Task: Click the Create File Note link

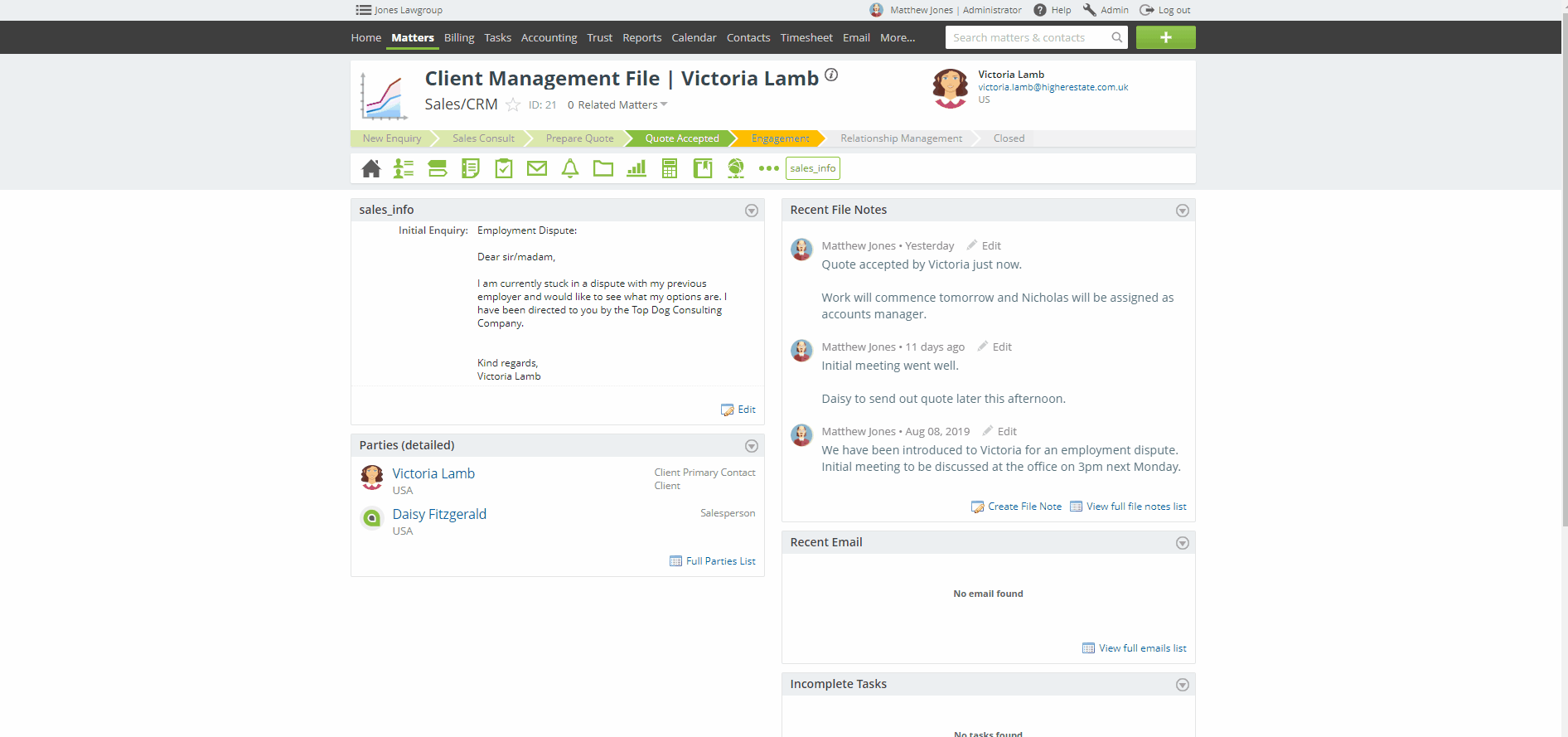Action: pos(1024,507)
